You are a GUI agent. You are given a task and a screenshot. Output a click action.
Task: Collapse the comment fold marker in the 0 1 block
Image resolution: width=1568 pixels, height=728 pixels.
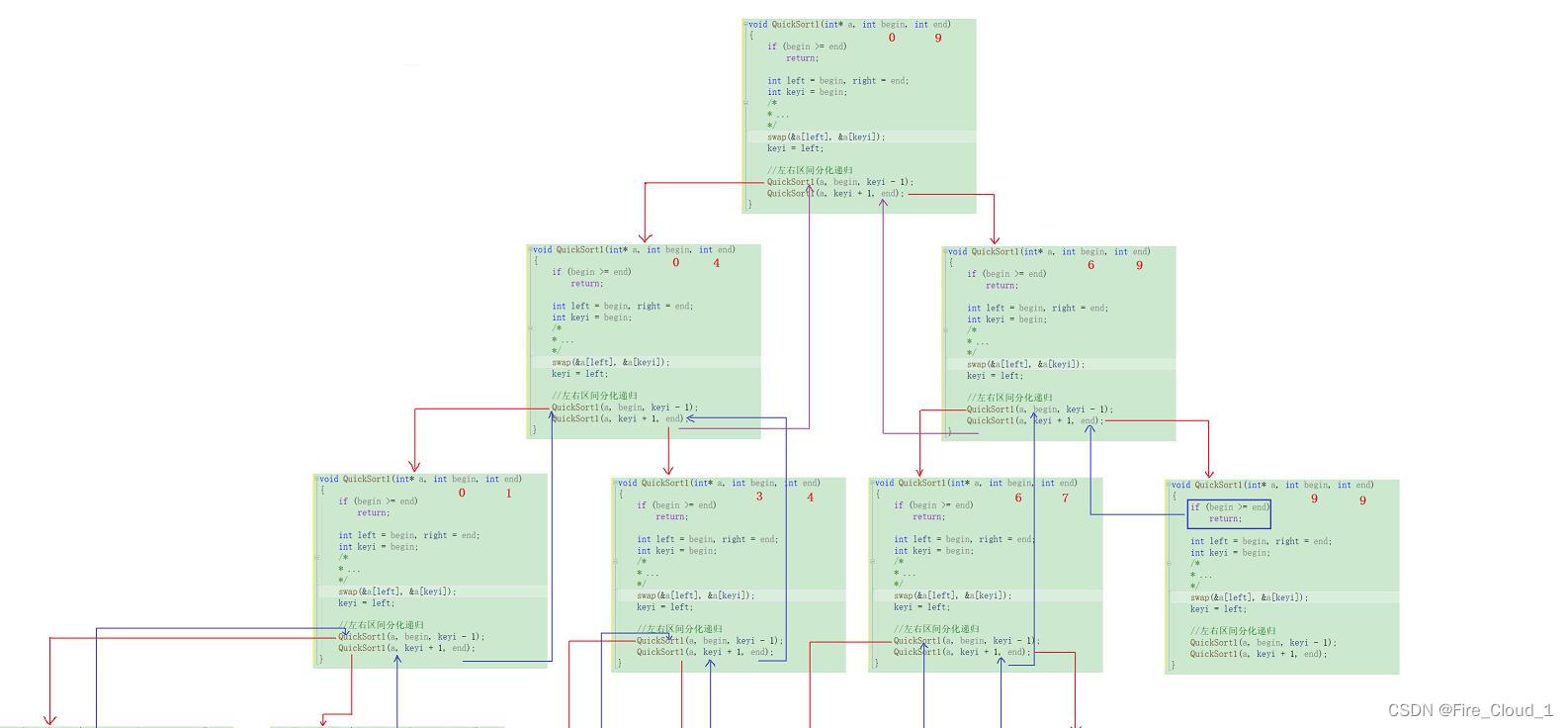316,557
